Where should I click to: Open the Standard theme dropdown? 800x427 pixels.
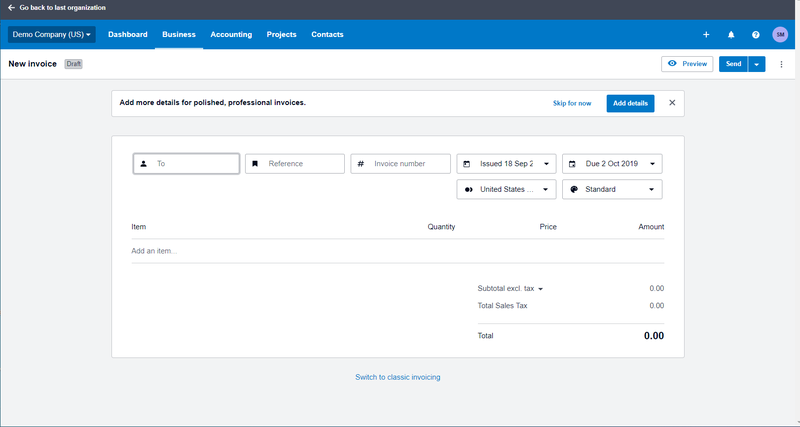pyautogui.click(x=612, y=189)
